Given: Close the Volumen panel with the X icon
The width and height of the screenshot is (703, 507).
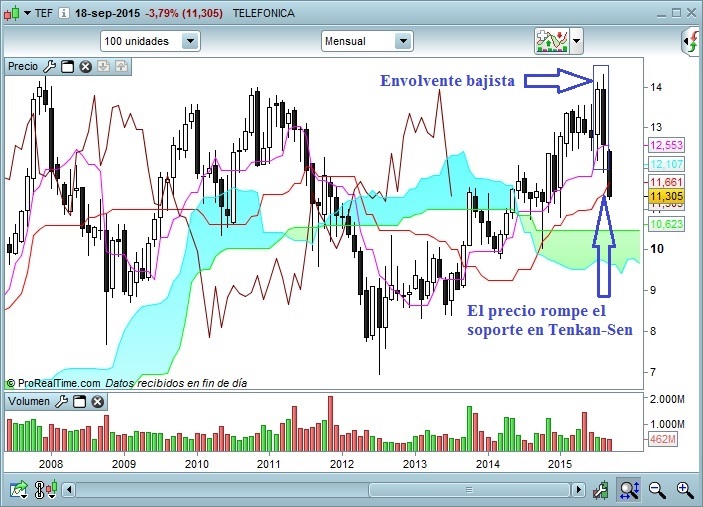Looking at the screenshot, I should [98, 401].
